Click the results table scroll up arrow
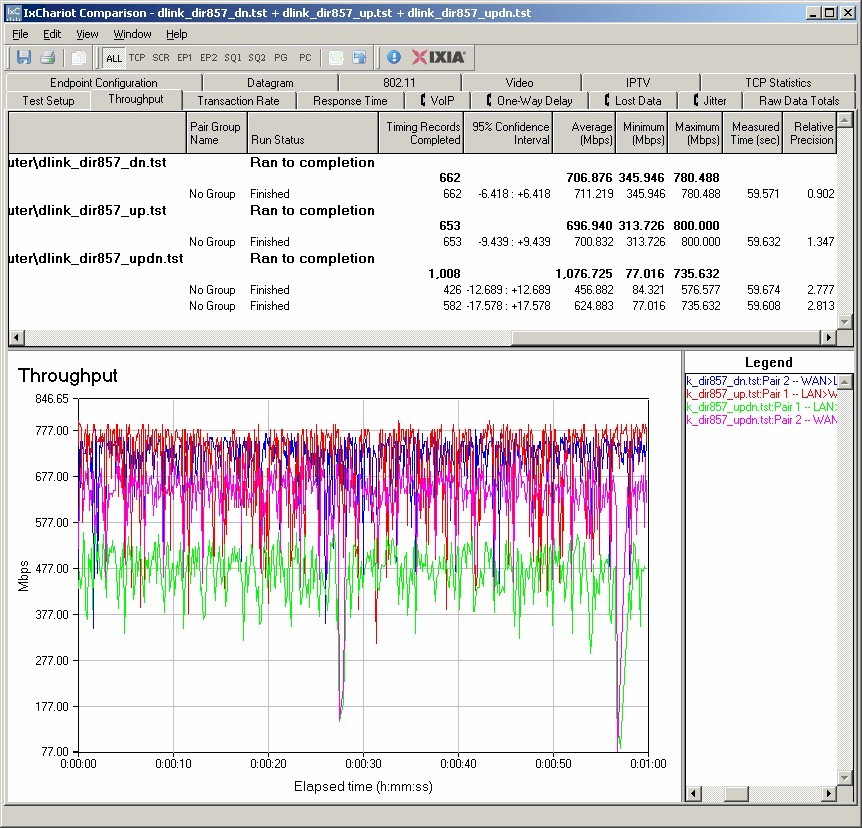The height and width of the screenshot is (828, 862). (845, 119)
